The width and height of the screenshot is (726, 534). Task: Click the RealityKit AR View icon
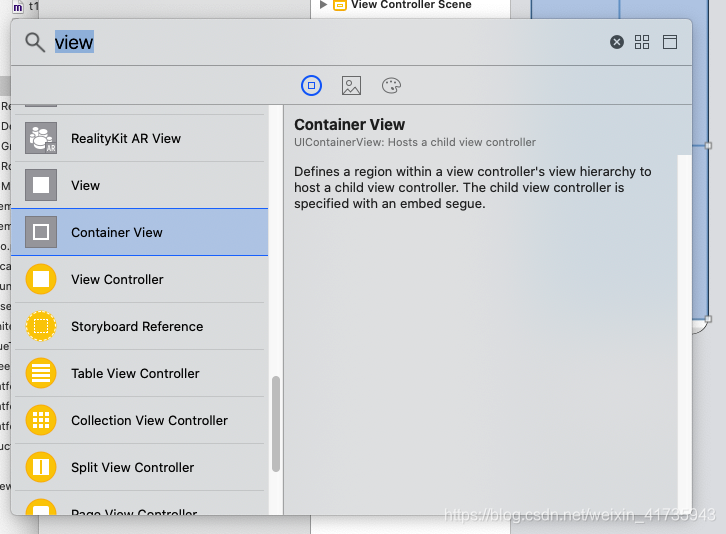click(41, 138)
